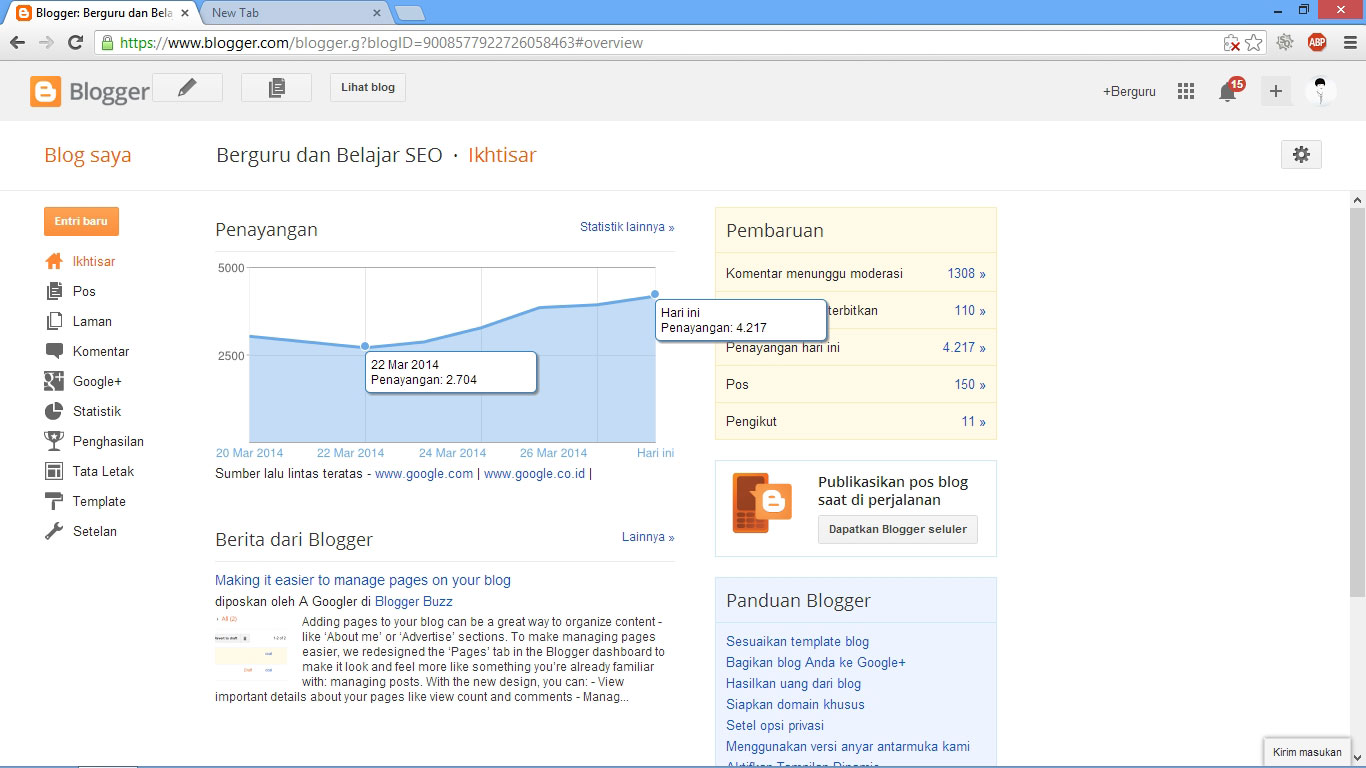This screenshot has height=768, width=1366.
Task: Go back with browser back arrow
Action: click(x=17, y=43)
